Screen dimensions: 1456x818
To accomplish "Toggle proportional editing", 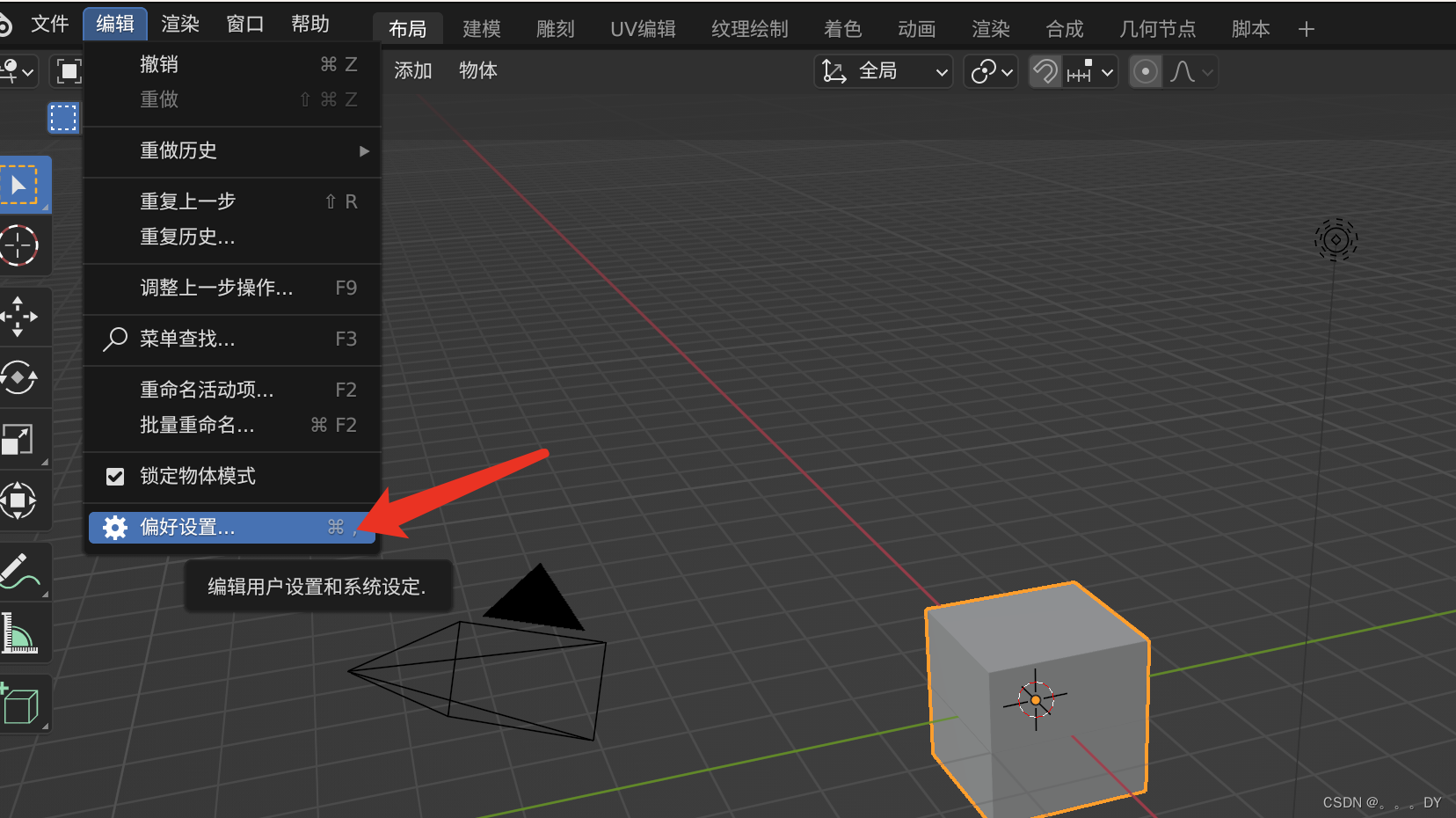I will click(x=1145, y=71).
